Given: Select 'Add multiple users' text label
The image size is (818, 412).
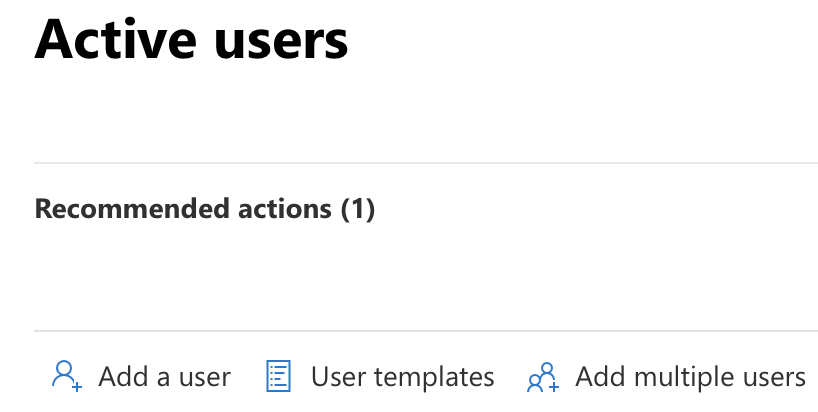Looking at the screenshot, I should [690, 377].
